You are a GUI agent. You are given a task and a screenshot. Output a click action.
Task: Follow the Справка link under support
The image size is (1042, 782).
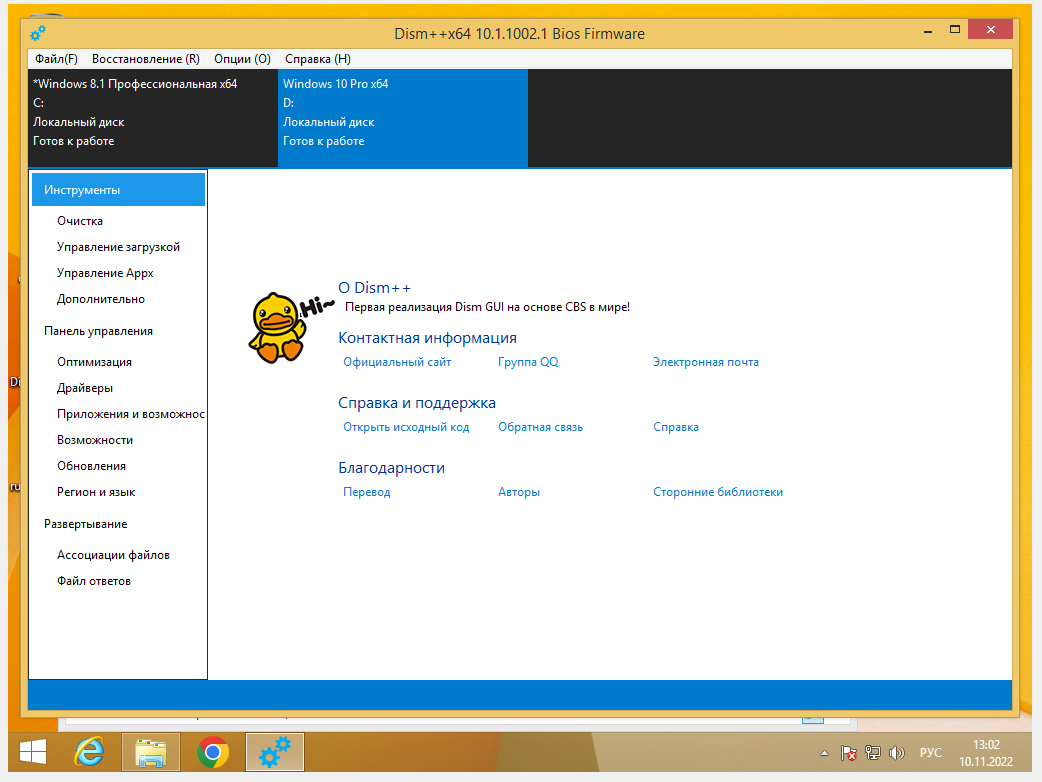(x=675, y=427)
